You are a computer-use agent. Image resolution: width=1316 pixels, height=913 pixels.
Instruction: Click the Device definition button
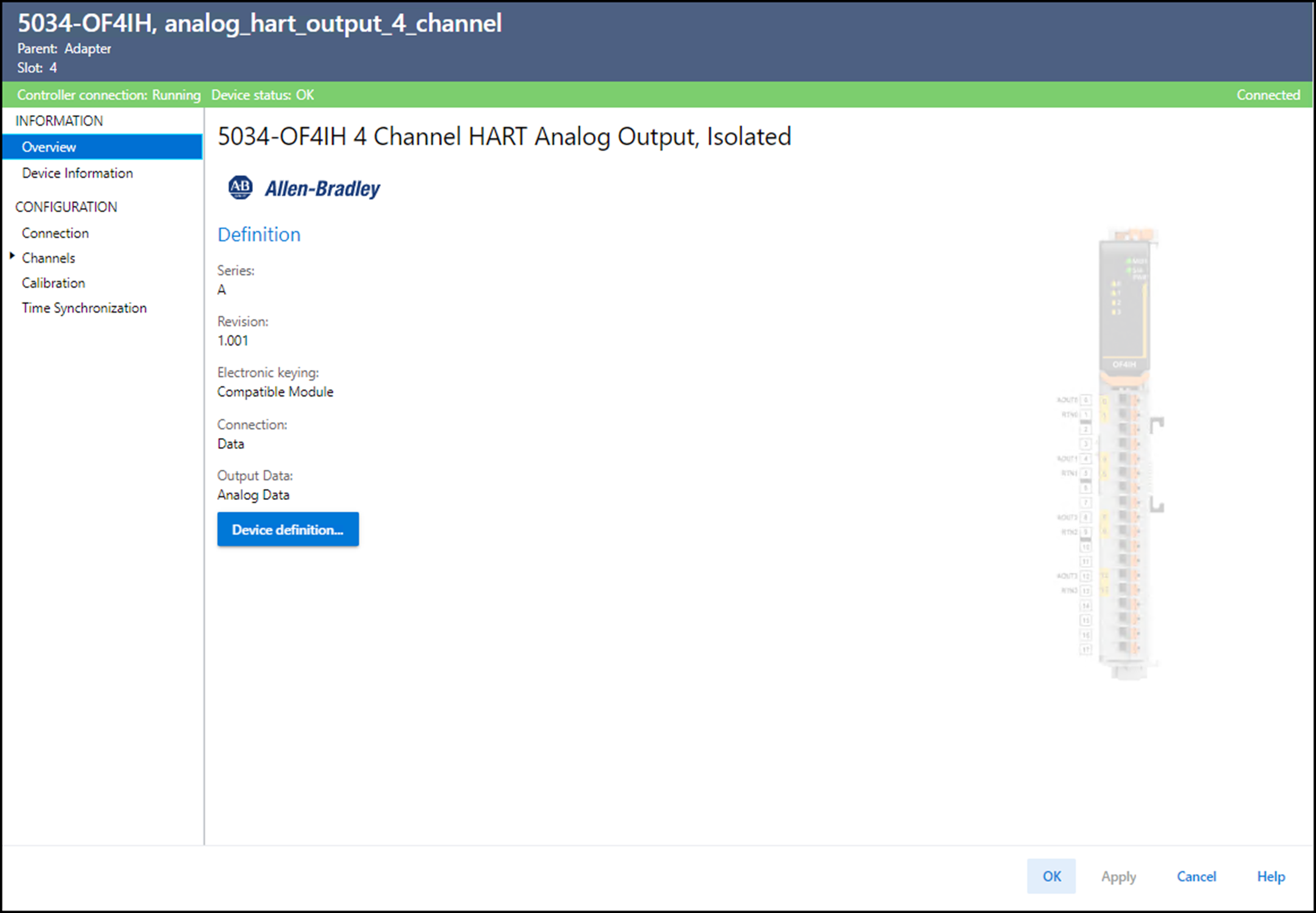(x=288, y=530)
